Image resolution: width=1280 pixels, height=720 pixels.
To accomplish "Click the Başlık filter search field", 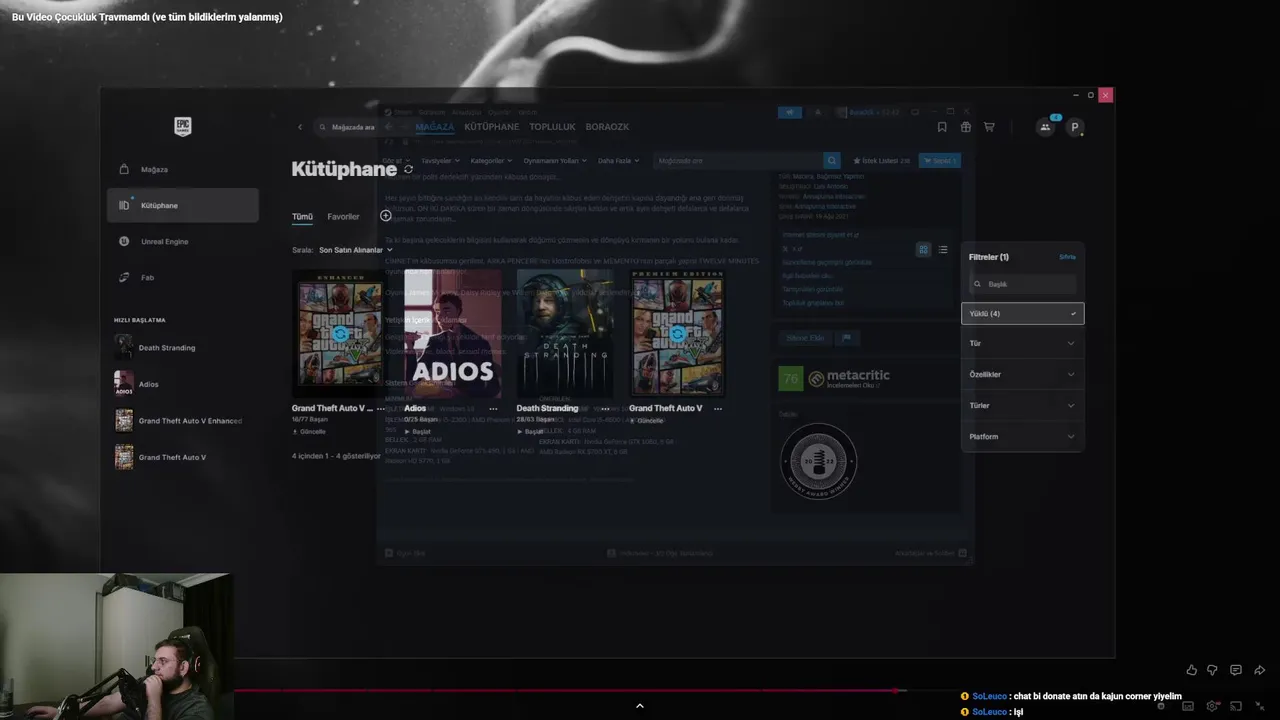I will pyautogui.click(x=1022, y=284).
